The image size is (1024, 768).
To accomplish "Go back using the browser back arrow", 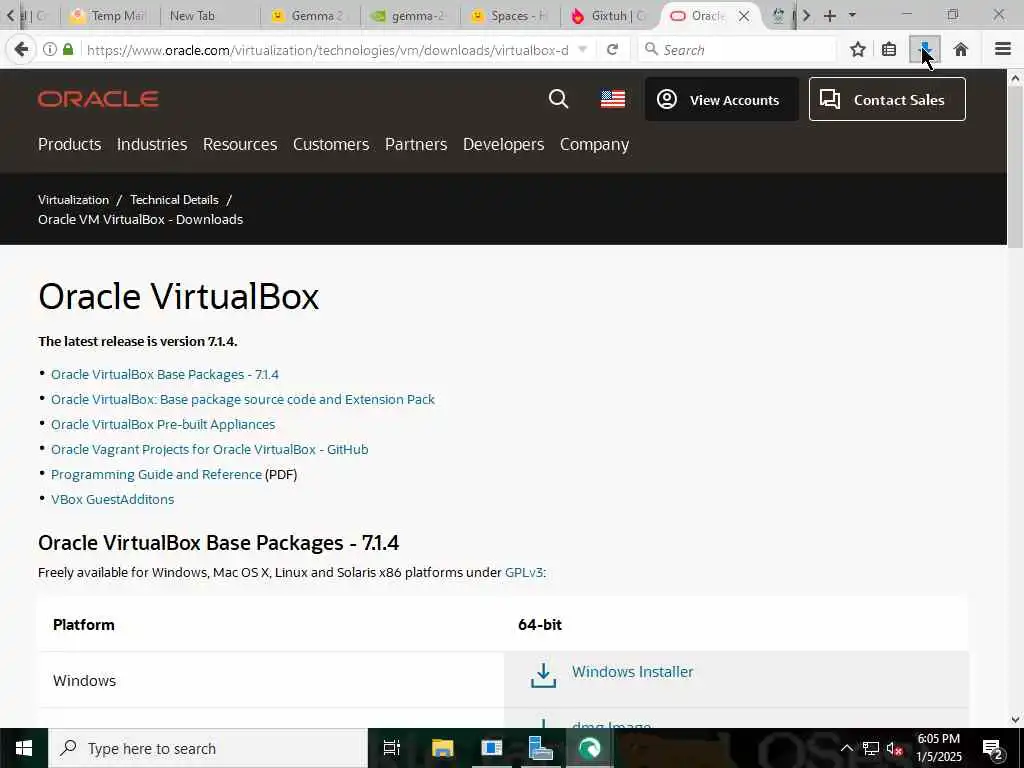I will tap(21, 50).
